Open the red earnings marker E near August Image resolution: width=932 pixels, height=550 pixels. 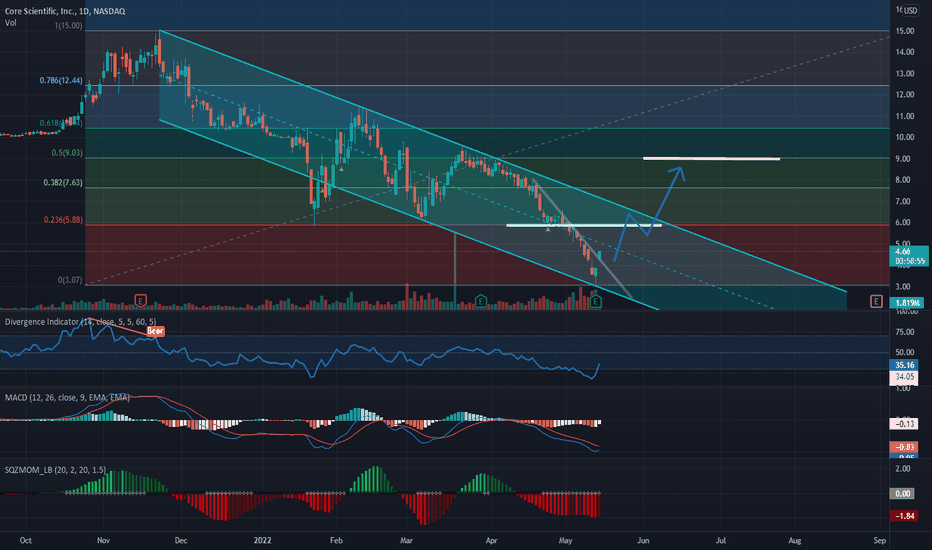coord(876,301)
